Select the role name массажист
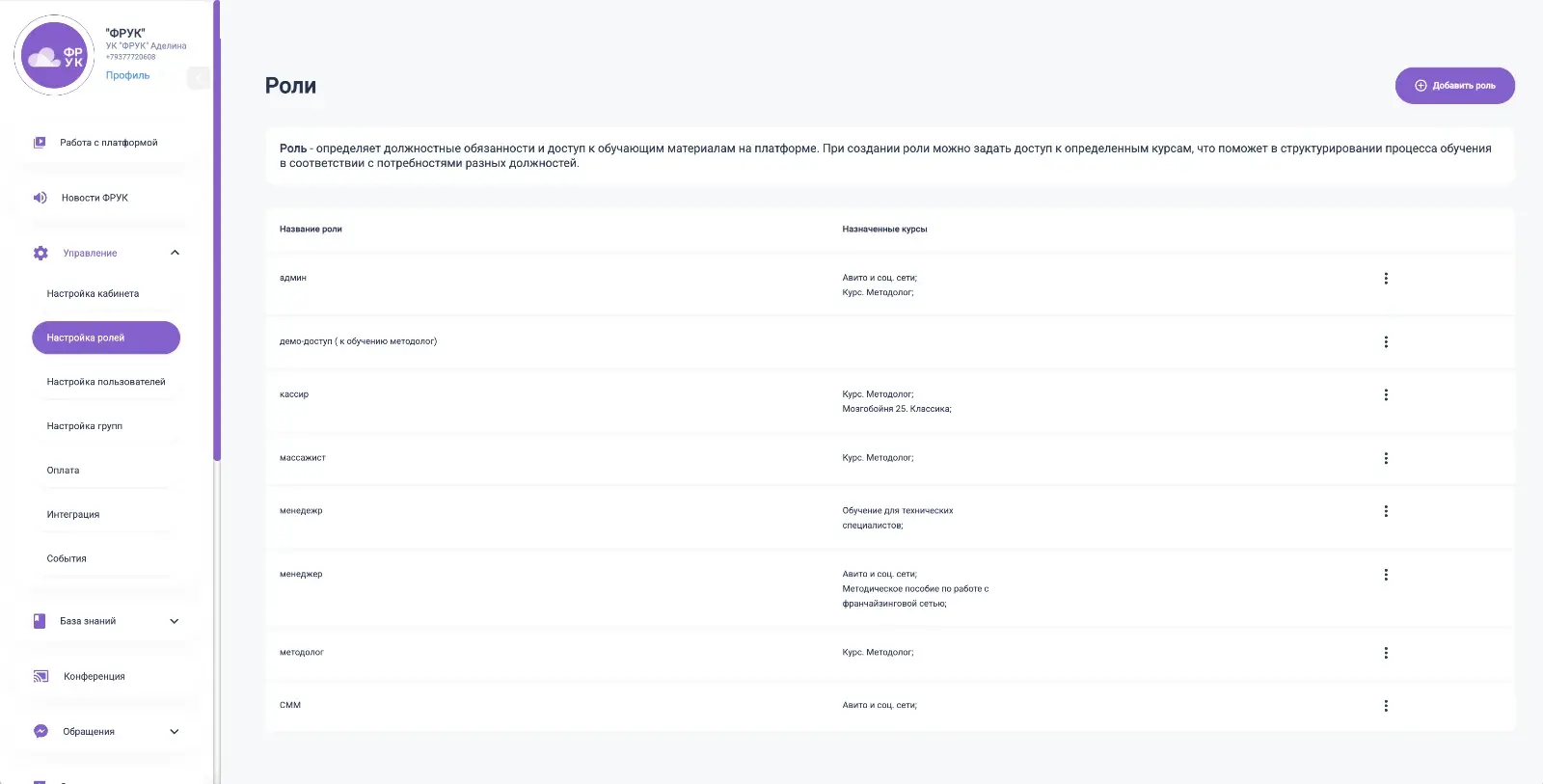 (x=303, y=458)
